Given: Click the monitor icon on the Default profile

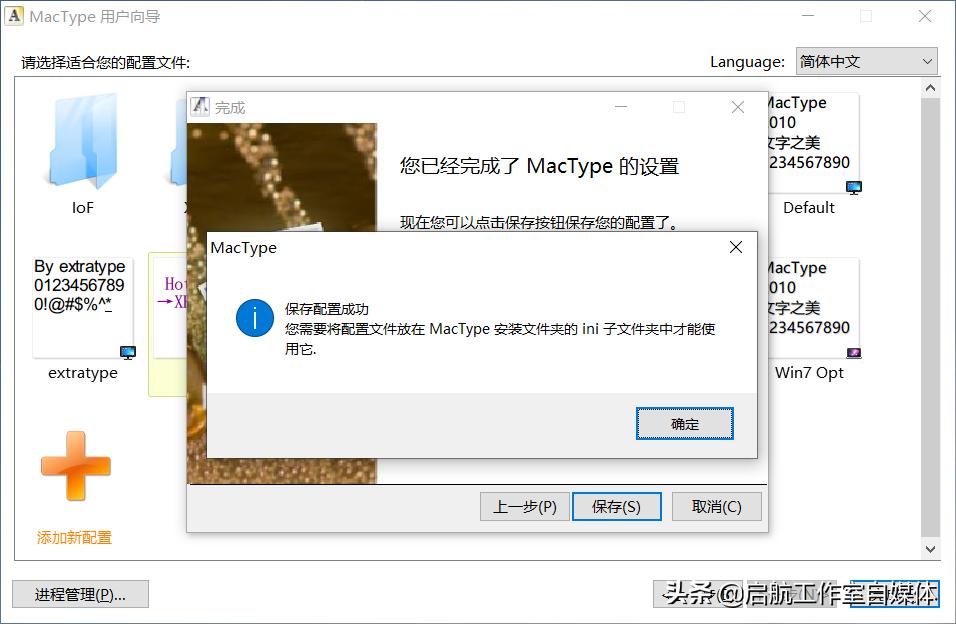Looking at the screenshot, I should pos(853,187).
